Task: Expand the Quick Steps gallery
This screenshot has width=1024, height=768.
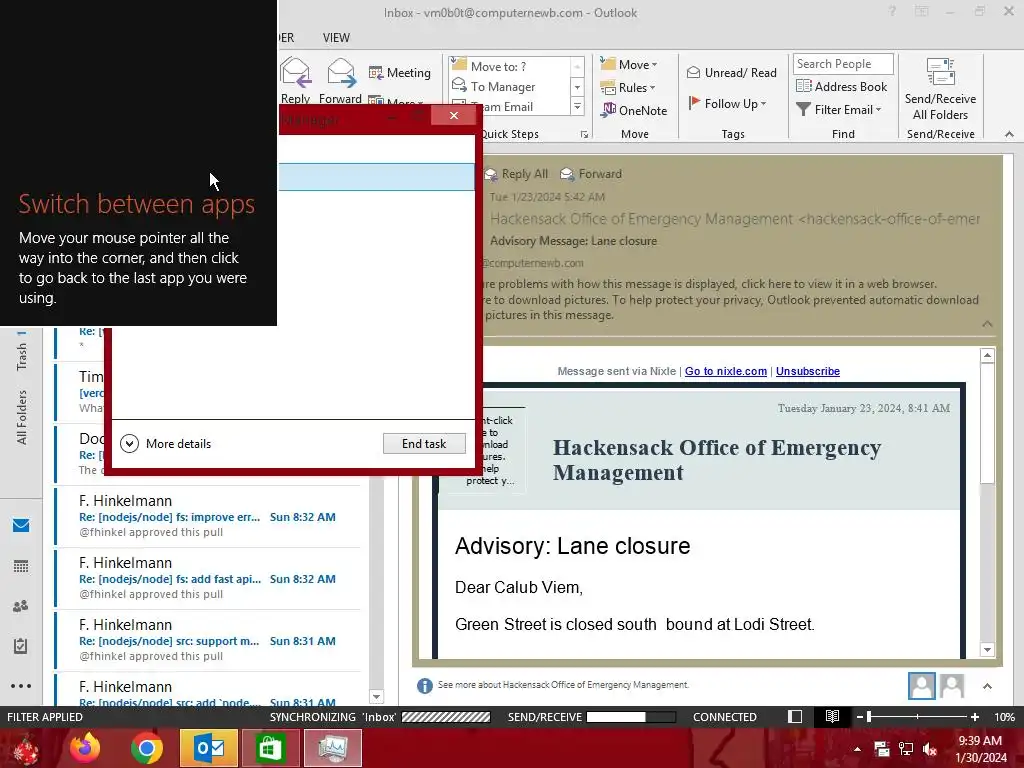Action: [577, 106]
